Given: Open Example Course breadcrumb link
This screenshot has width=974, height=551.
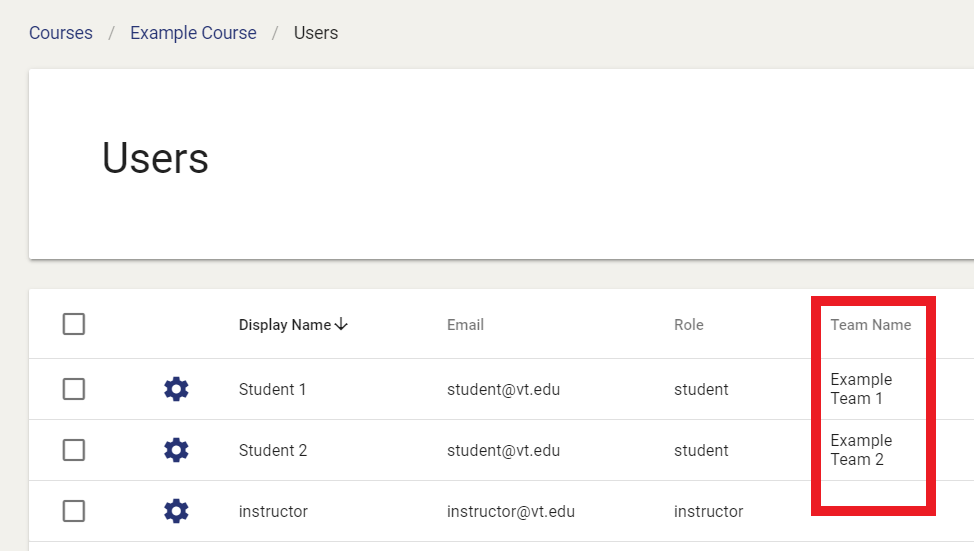Looking at the screenshot, I should pyautogui.click(x=193, y=33).
